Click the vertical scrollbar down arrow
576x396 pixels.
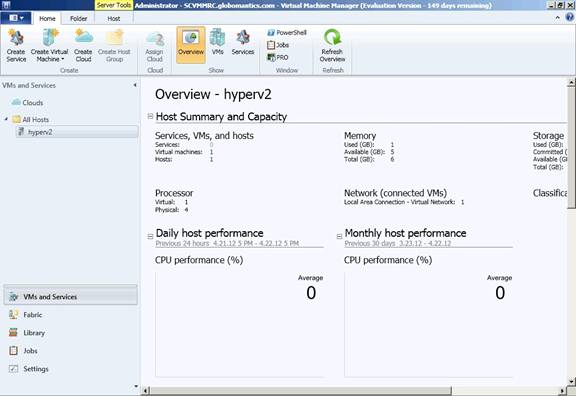[x=571, y=381]
